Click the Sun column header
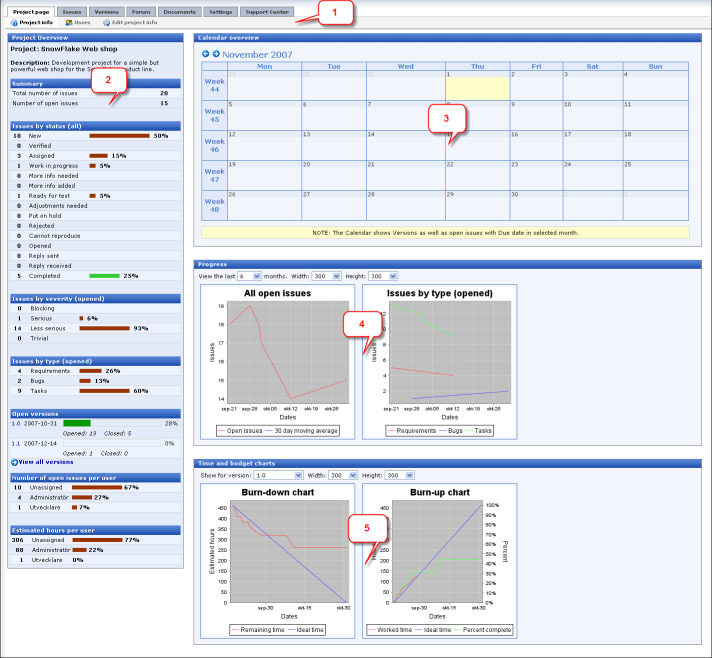This screenshot has height=658, width=712. click(x=655, y=66)
